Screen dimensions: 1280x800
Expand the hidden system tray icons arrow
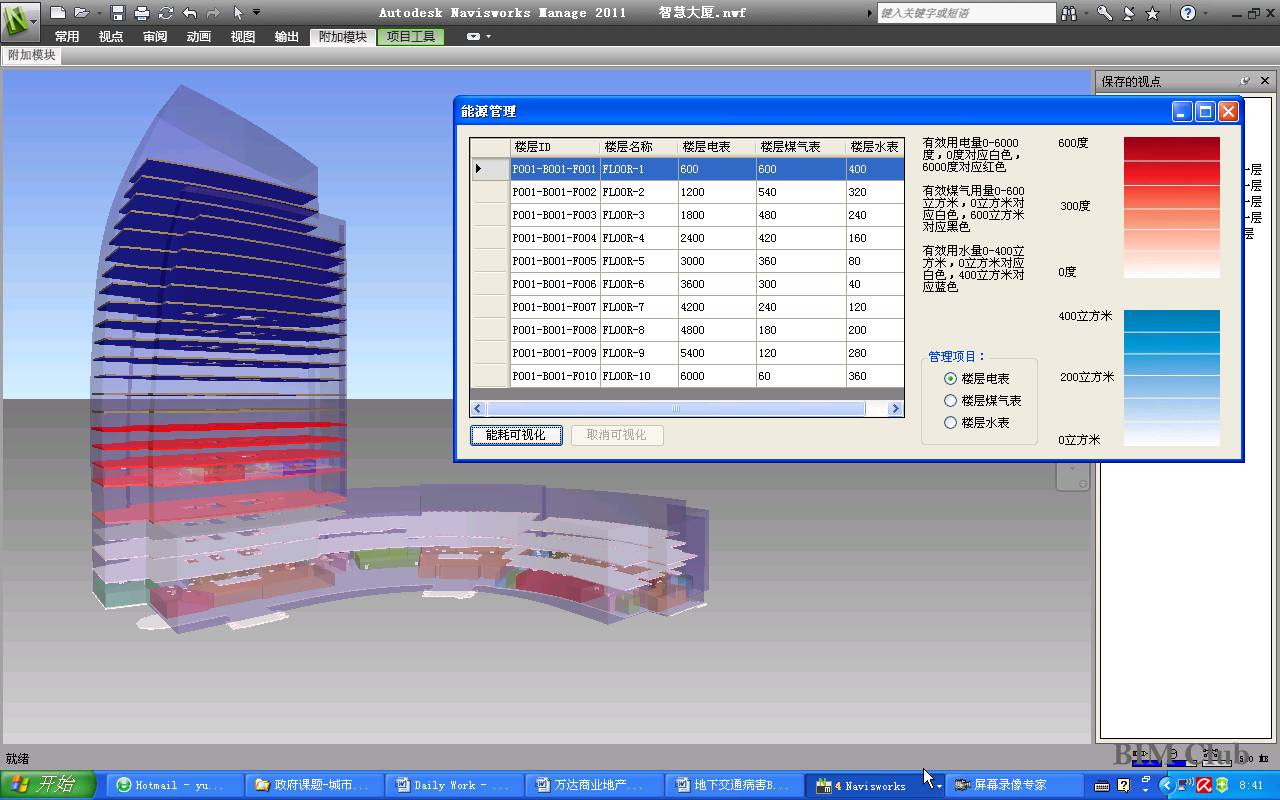point(1166,786)
